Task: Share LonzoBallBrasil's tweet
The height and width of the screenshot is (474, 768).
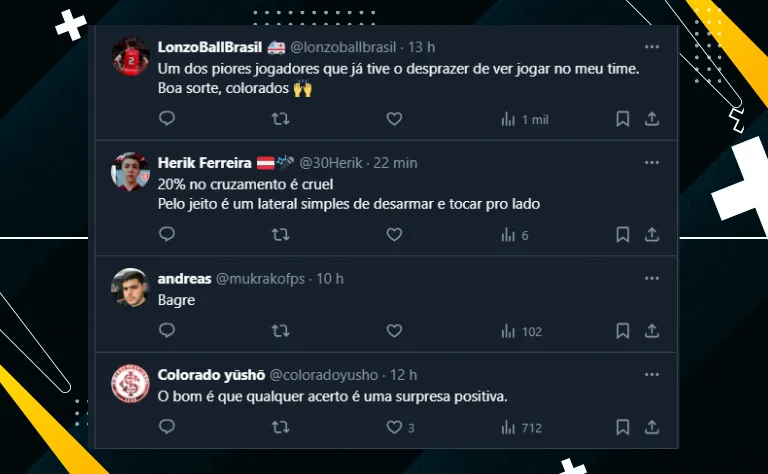Action: coord(651,119)
